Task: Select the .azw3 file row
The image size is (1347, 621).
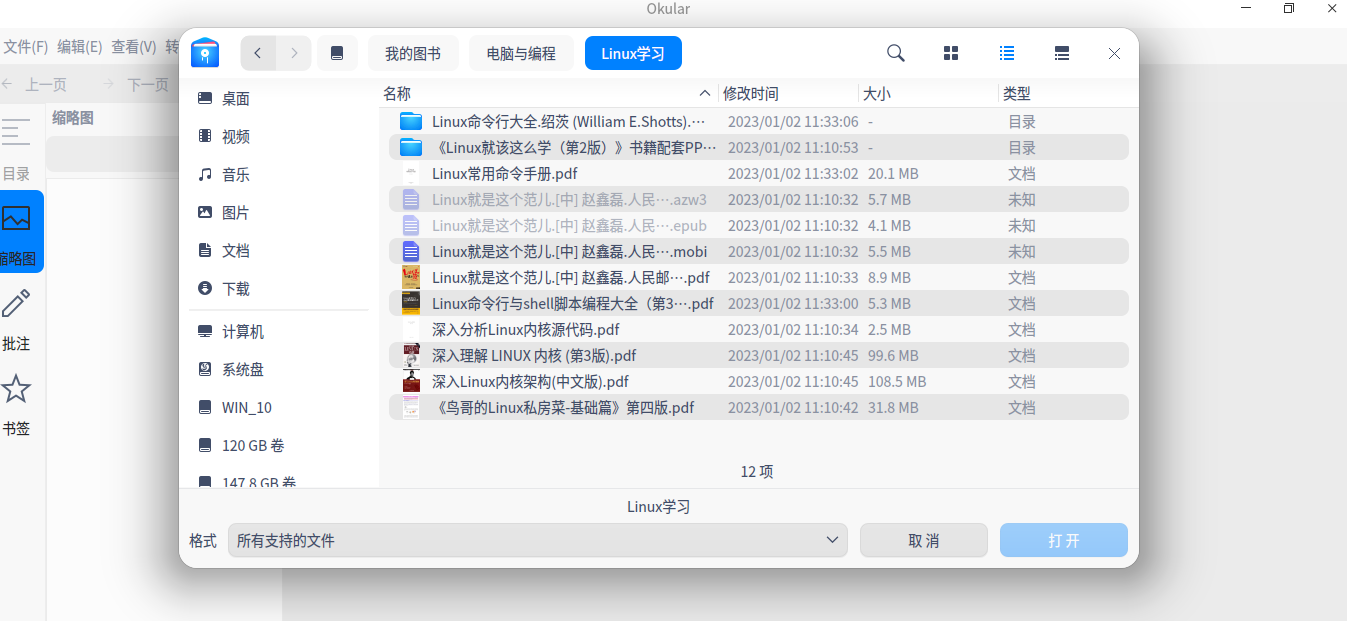Action: tap(759, 200)
